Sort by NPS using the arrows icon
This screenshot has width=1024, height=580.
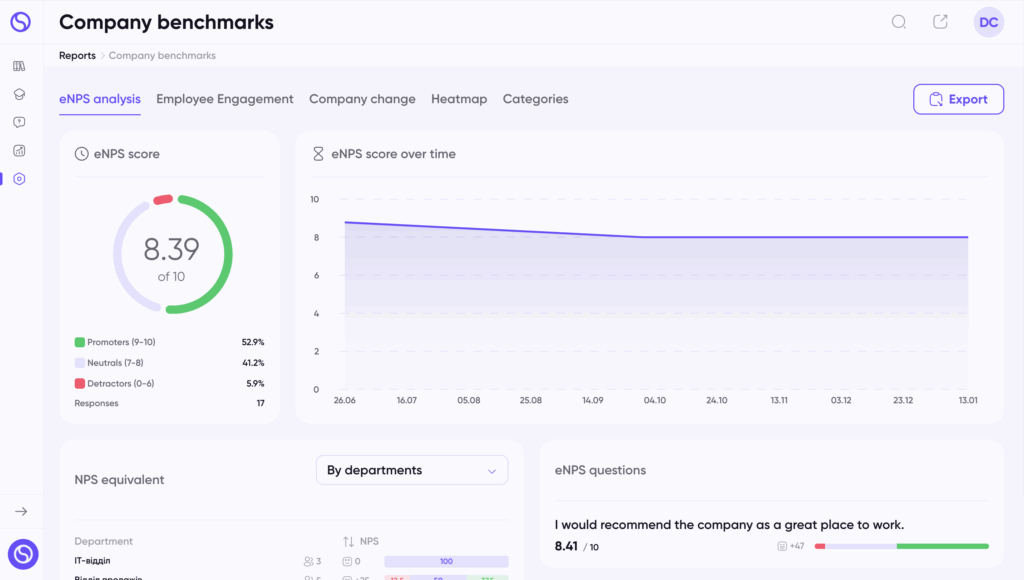[x=348, y=541]
